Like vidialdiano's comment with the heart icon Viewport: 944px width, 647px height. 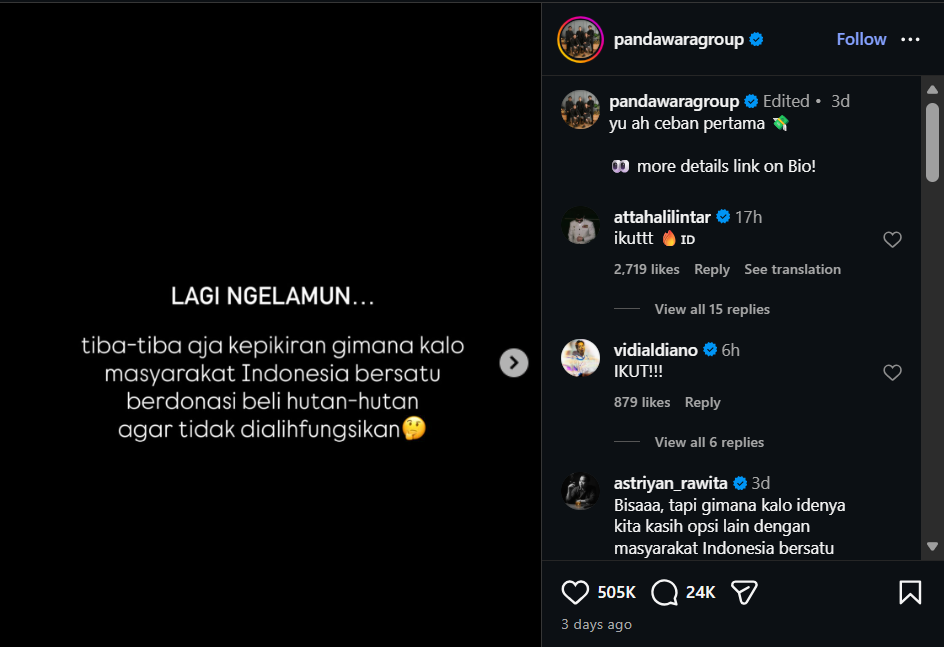892,372
